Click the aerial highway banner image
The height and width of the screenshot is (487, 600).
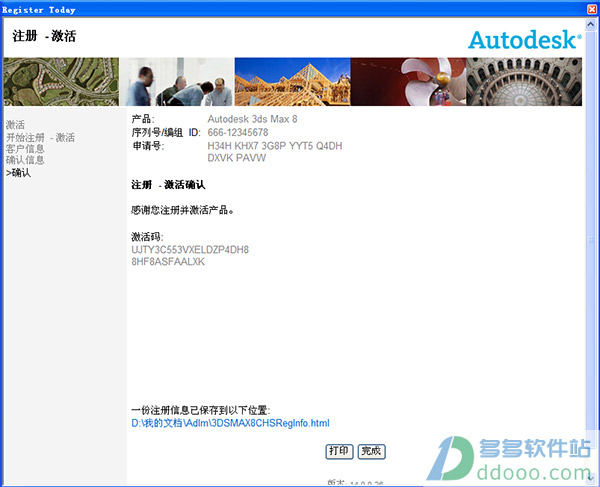(61, 81)
